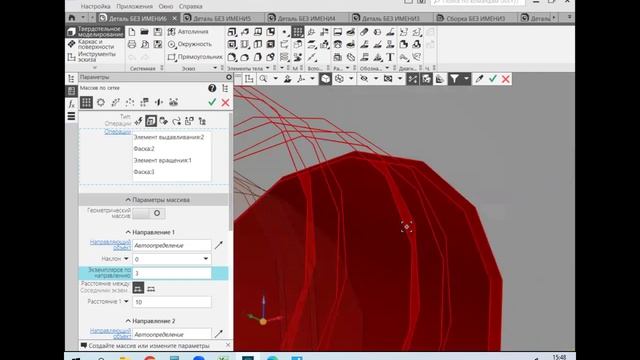Toggle the filter funnel button in view toolbar
The height and width of the screenshot is (360, 640).
tap(454, 79)
